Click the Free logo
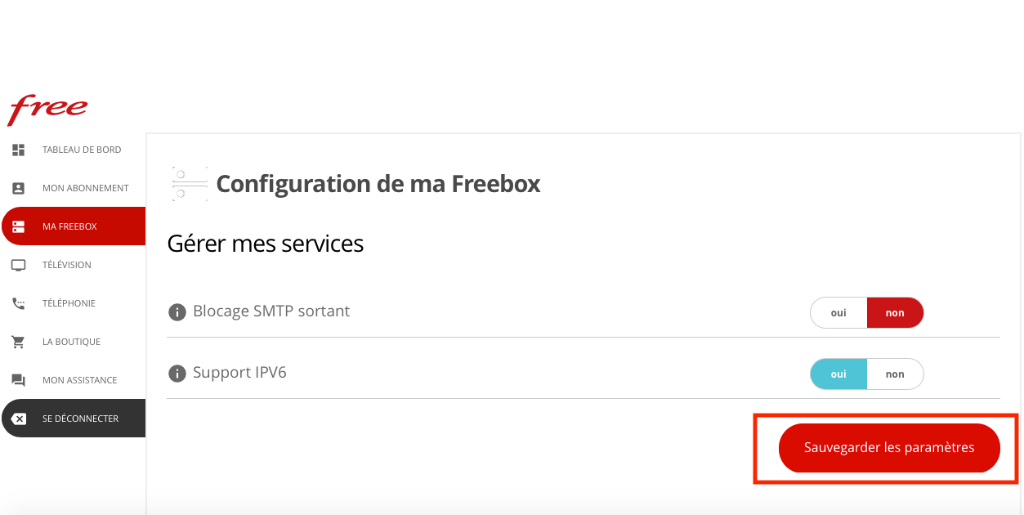 [x=47, y=110]
